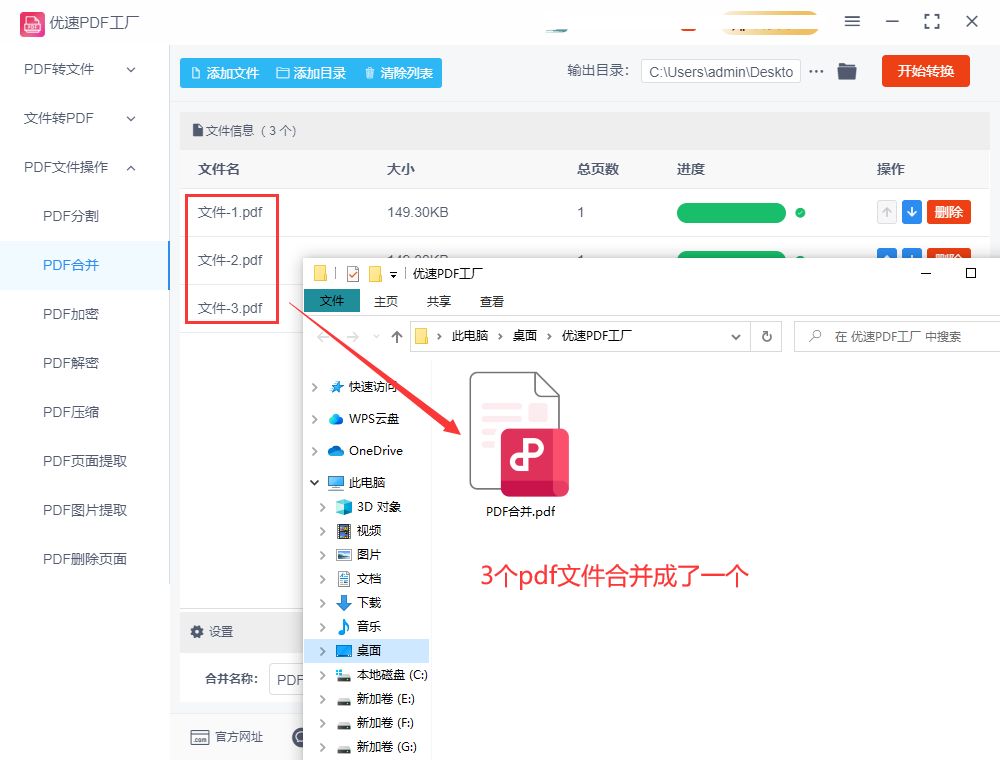The height and width of the screenshot is (760, 1000).
Task: Open Explorer recent locations dropdown
Action: point(376,337)
